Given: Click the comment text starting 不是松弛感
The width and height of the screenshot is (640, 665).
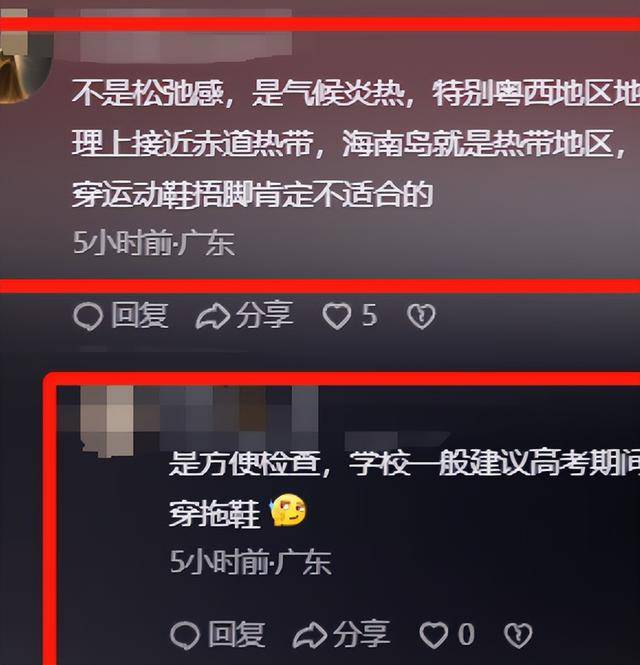Looking at the screenshot, I should 356,144.
